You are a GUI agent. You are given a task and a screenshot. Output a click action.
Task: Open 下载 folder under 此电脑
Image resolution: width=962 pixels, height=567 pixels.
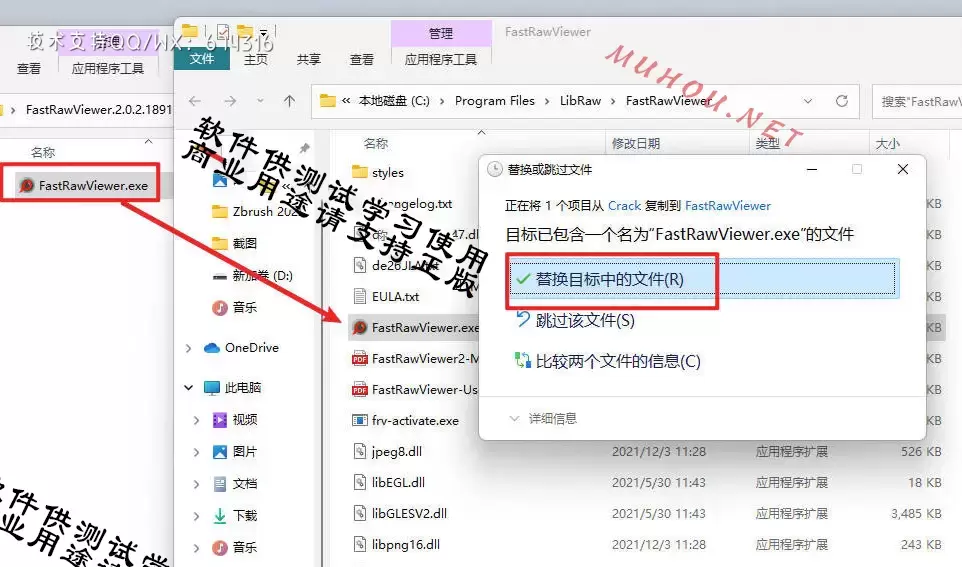click(235, 515)
